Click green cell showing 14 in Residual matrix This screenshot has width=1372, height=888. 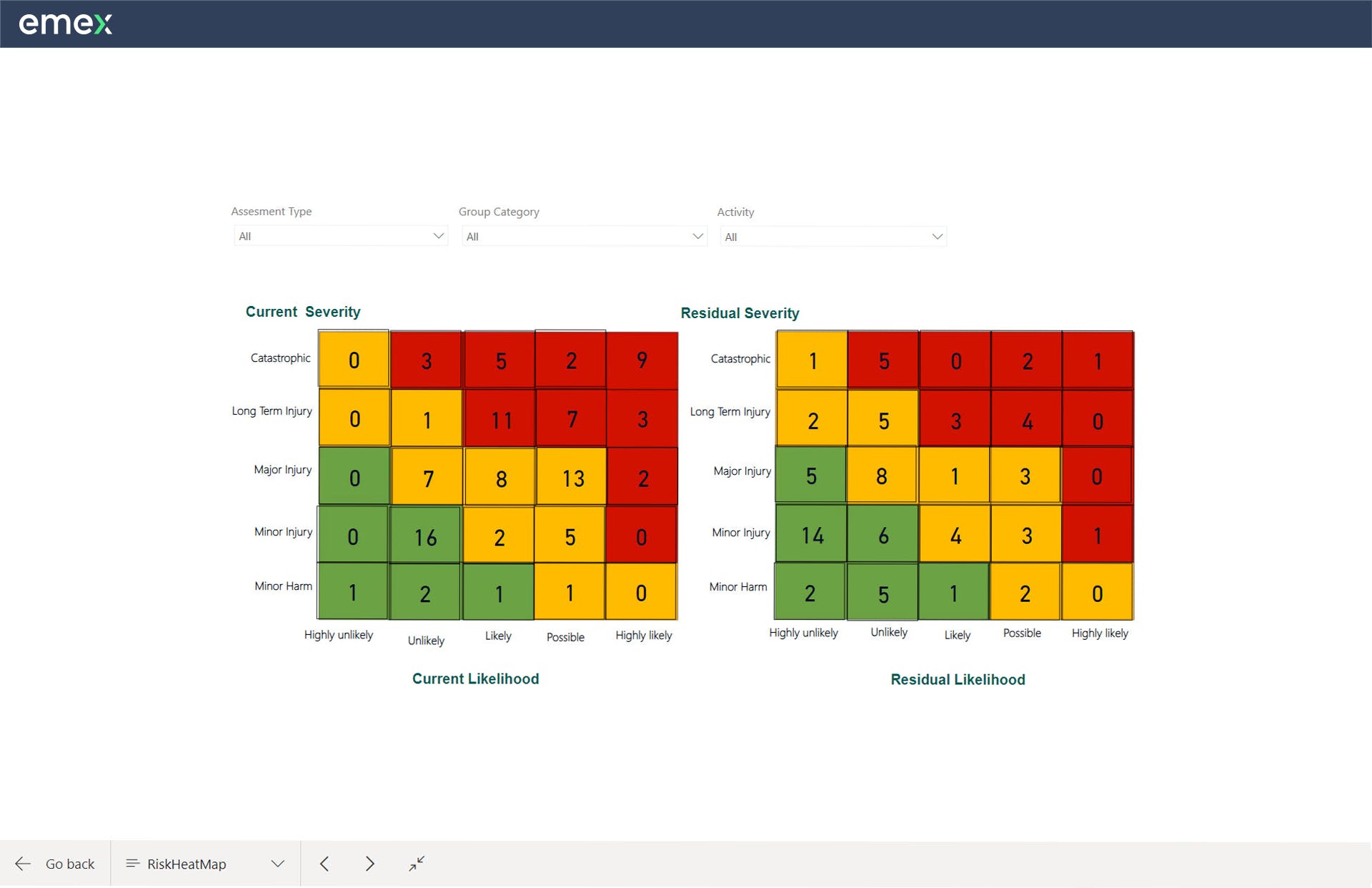pos(812,535)
